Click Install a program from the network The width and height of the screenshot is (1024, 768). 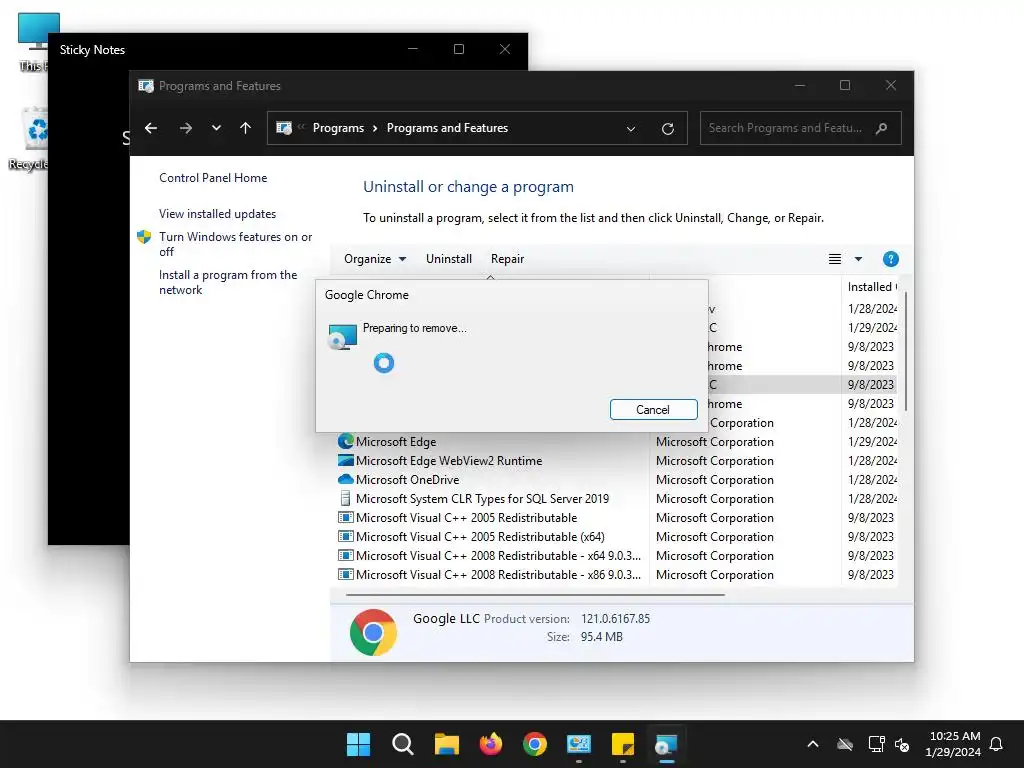pyautogui.click(x=228, y=282)
